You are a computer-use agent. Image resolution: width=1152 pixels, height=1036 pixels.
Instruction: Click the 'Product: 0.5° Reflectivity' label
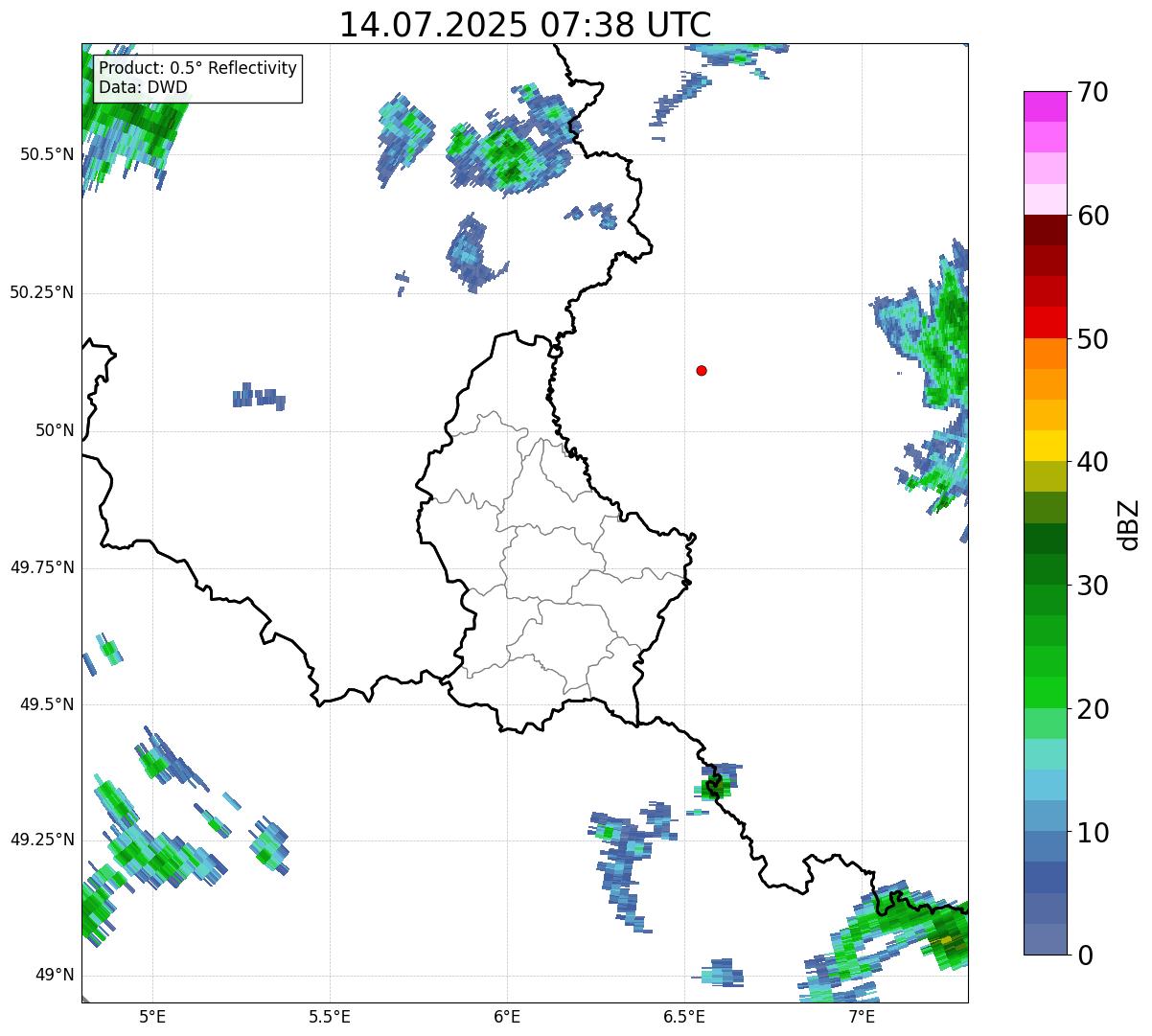pos(198,69)
